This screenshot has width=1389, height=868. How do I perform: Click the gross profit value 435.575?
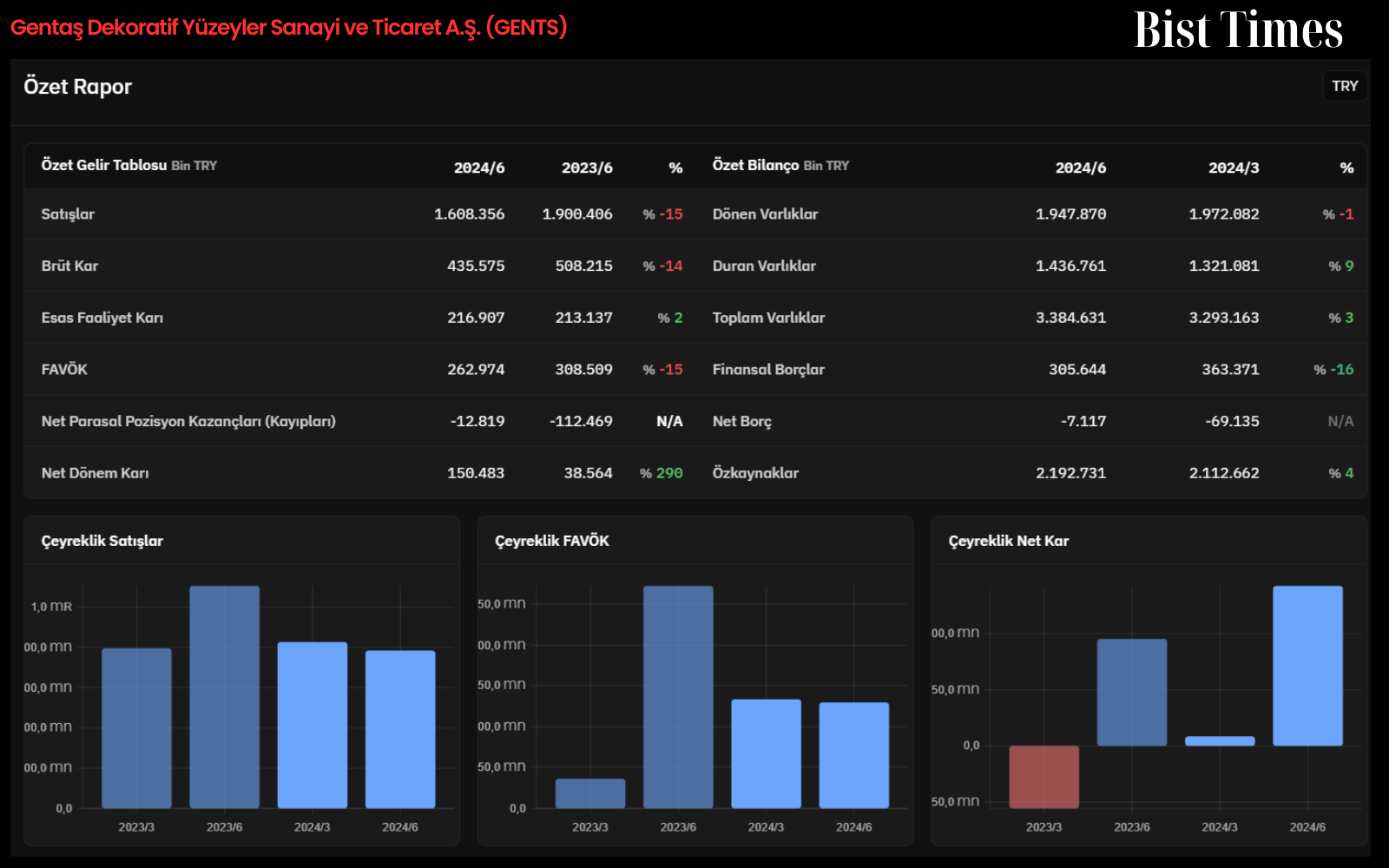tap(476, 266)
